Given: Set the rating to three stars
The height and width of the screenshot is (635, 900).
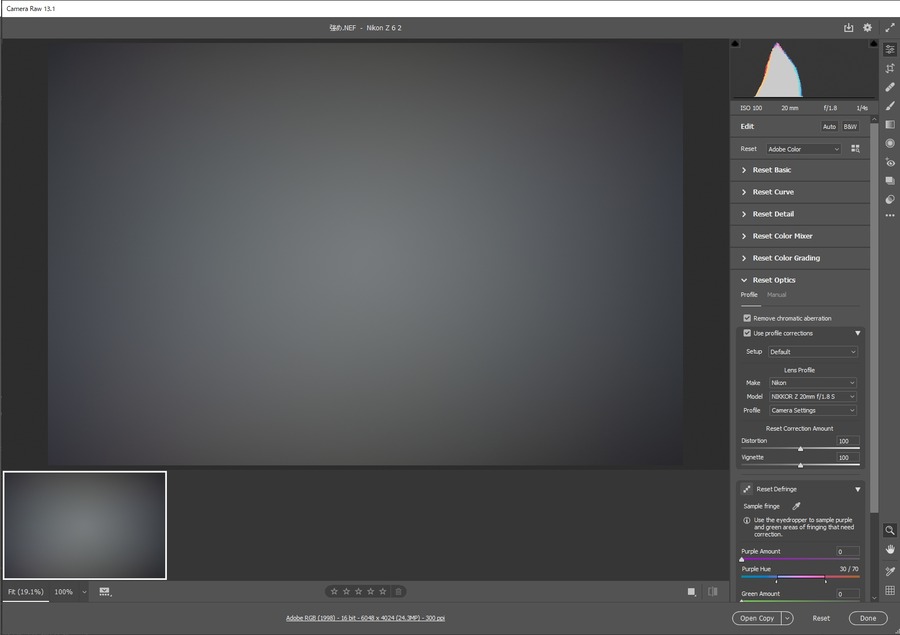Looking at the screenshot, I should tap(358, 591).
